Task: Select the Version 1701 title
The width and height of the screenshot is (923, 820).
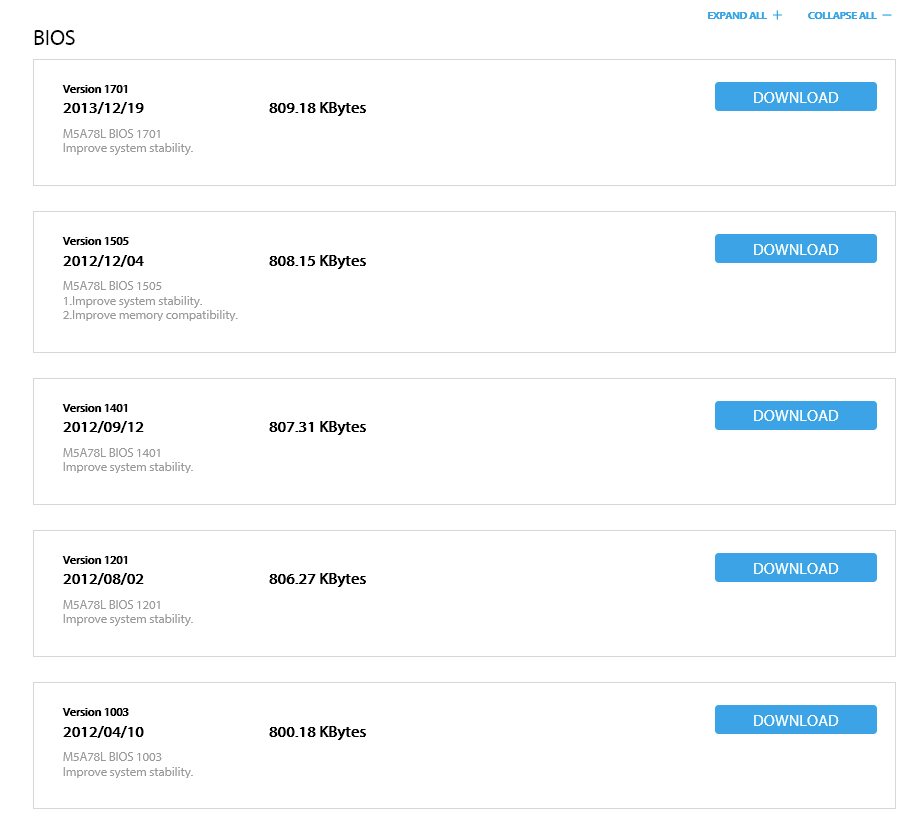Action: pyautogui.click(x=95, y=89)
